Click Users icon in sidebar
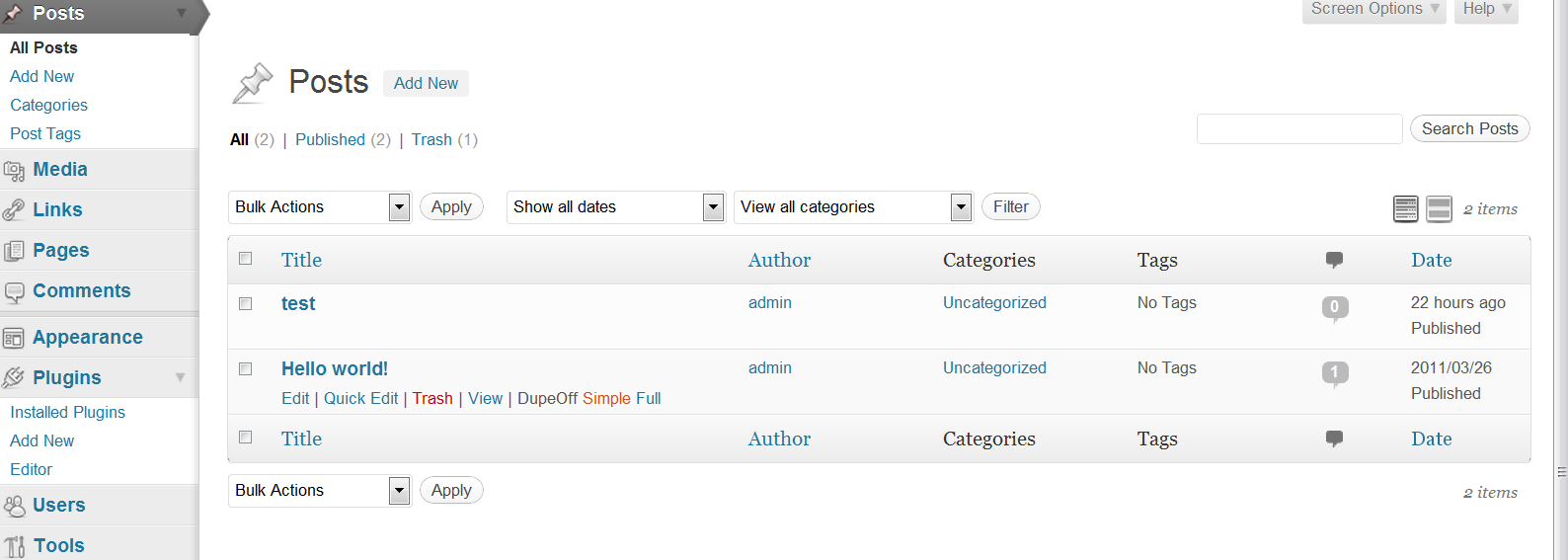 [x=14, y=506]
